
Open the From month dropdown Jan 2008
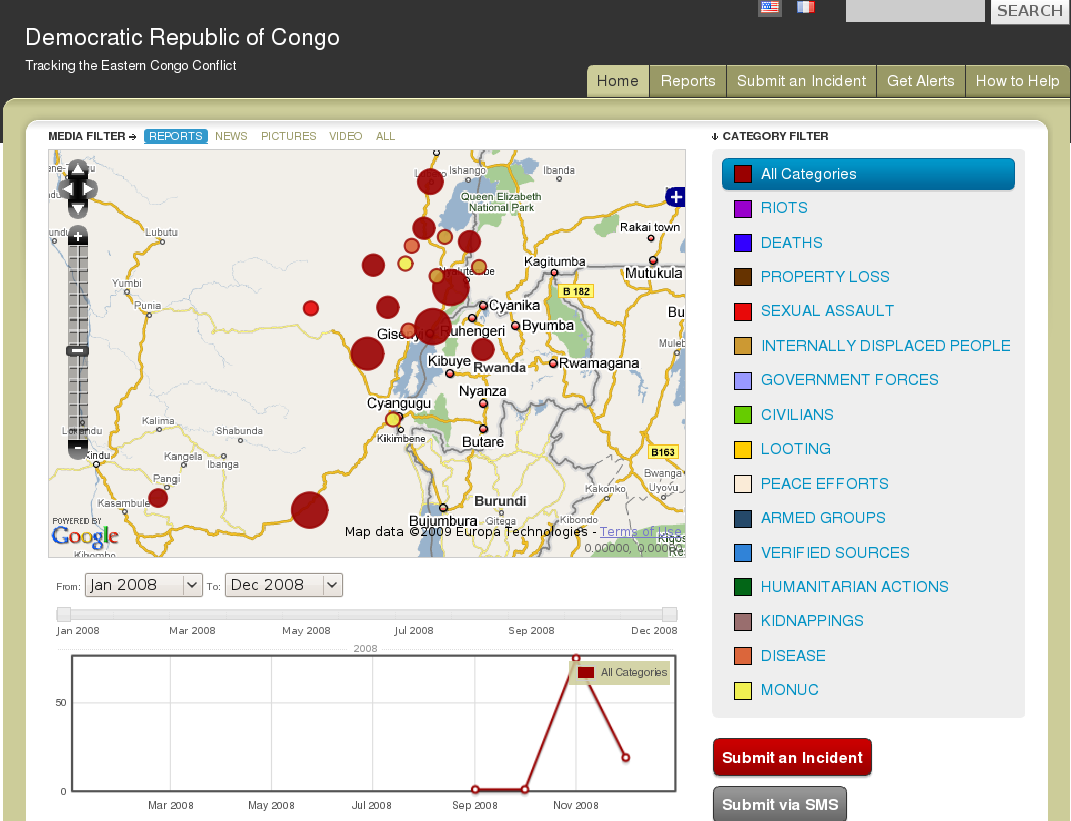click(x=143, y=585)
